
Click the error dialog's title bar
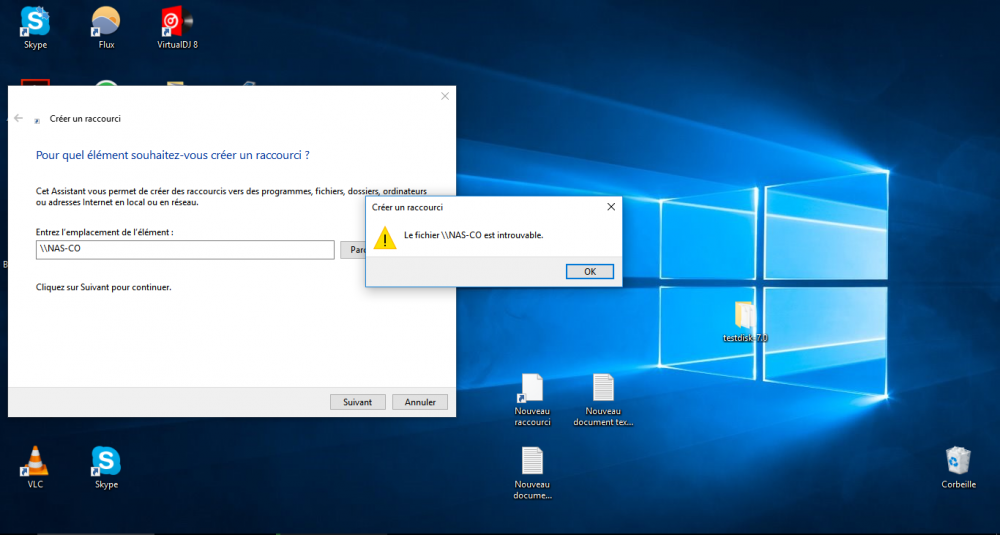(x=480, y=207)
